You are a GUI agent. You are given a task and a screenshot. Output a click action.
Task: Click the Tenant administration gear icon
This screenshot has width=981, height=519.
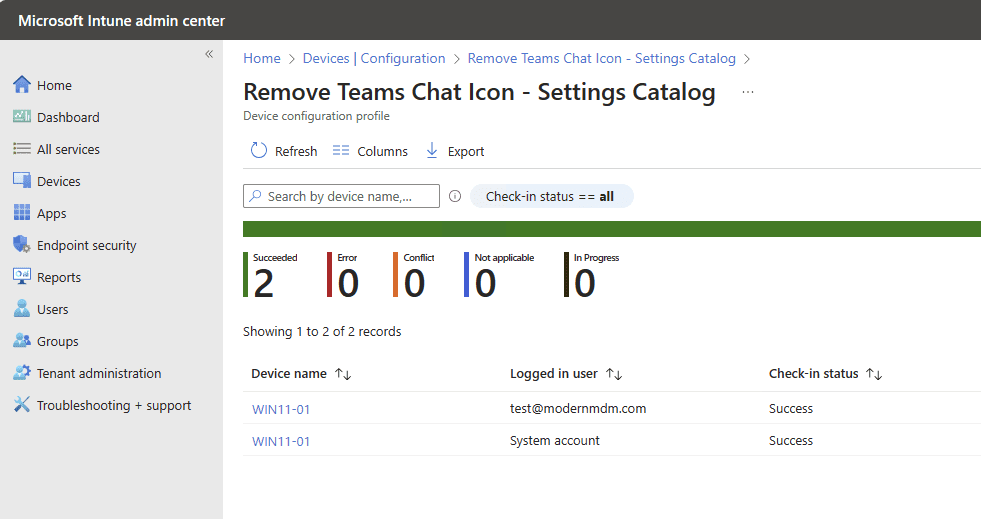[x=22, y=372]
